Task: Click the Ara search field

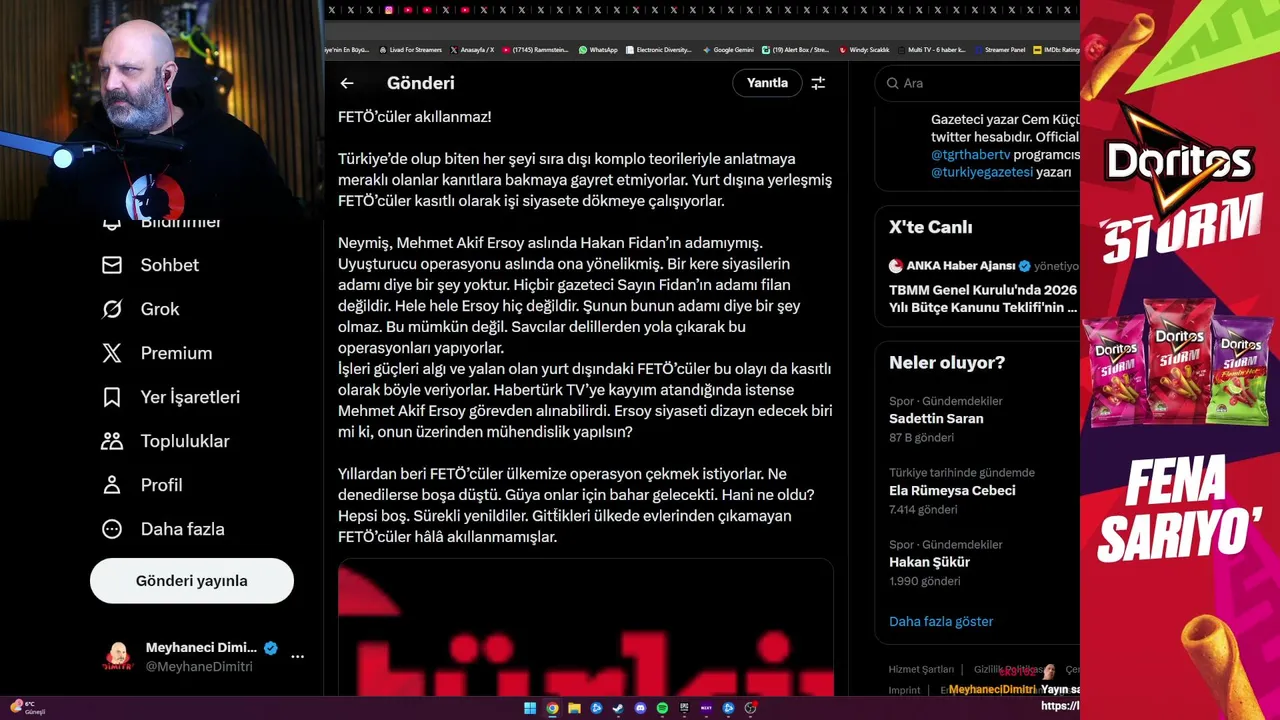Action: 977,83
